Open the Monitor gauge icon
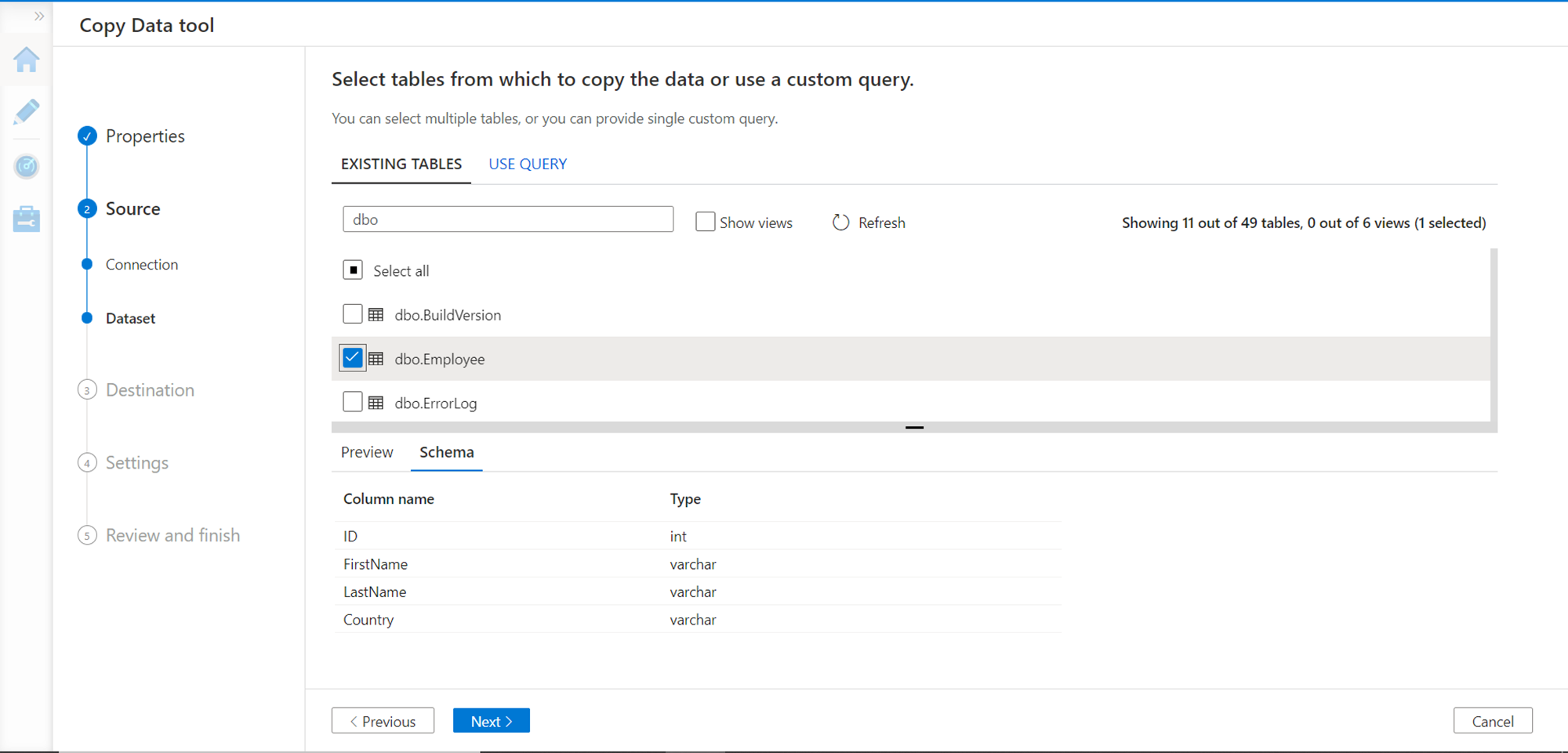1568x753 pixels. 27,166
